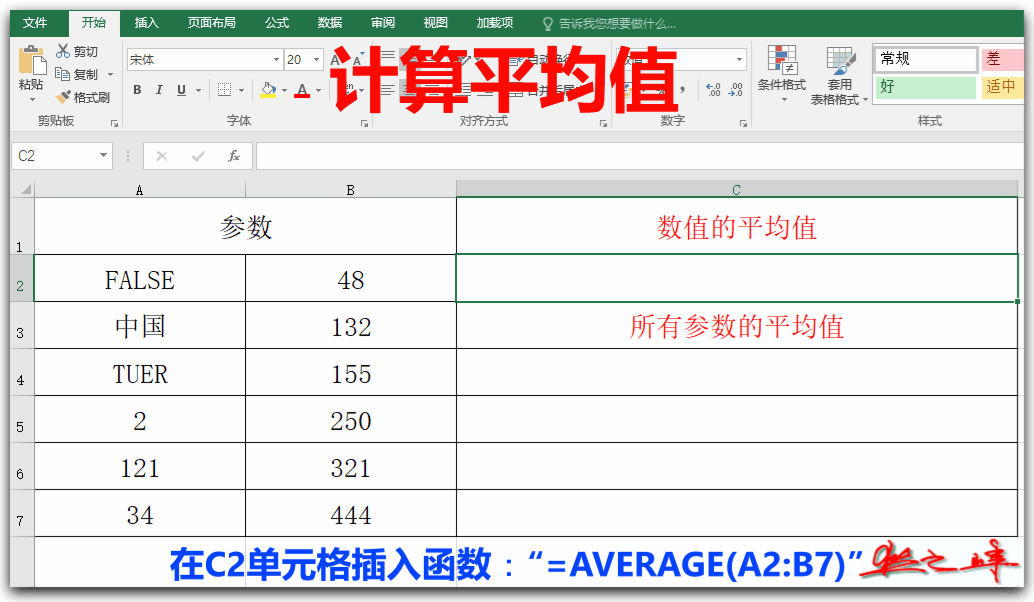Switch to the 页面布局 tab

pos(212,23)
